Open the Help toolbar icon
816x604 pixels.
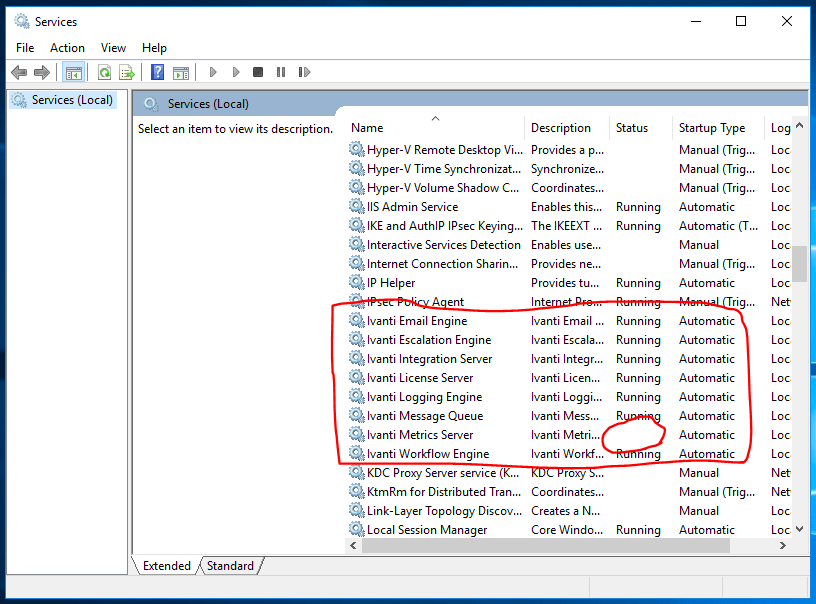pos(157,72)
